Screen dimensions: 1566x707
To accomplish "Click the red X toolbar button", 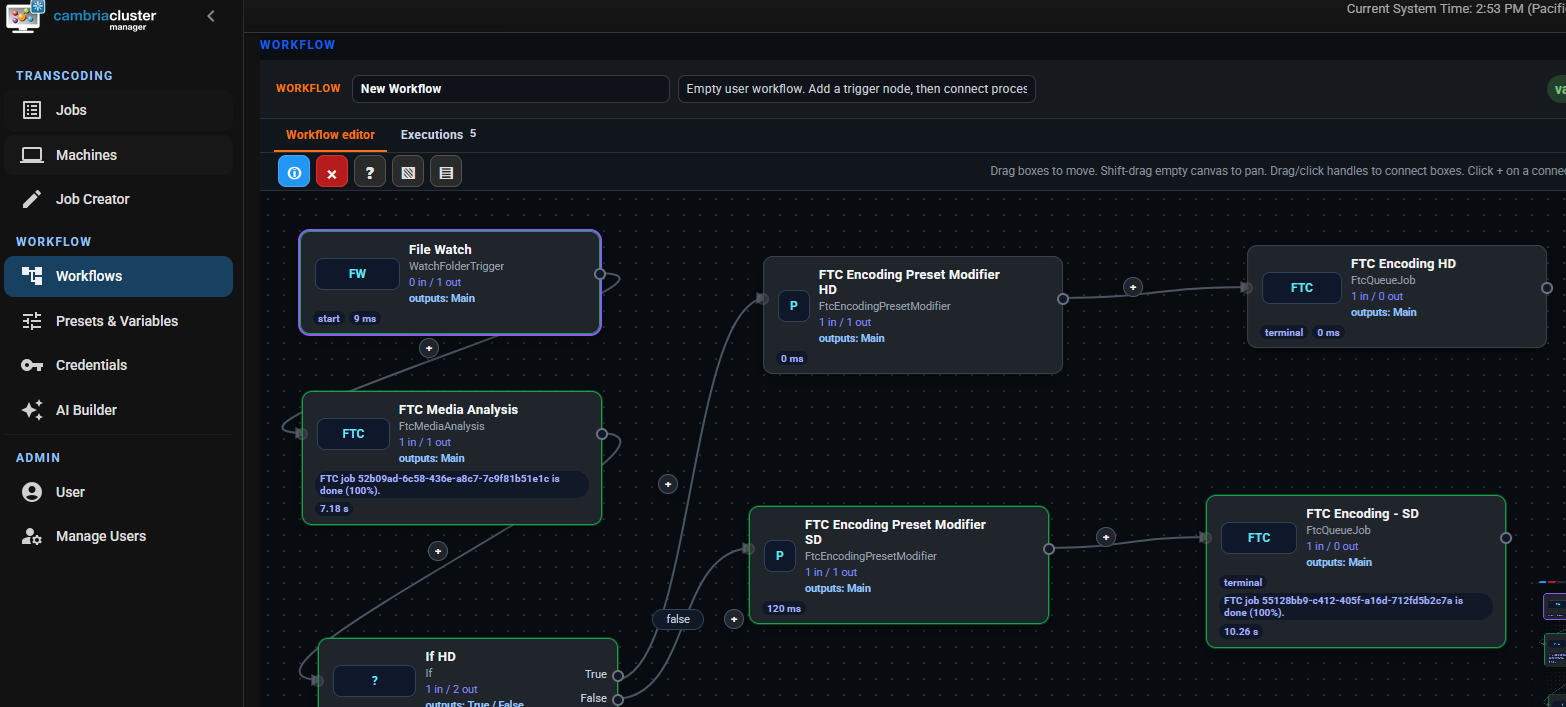I will pos(332,172).
